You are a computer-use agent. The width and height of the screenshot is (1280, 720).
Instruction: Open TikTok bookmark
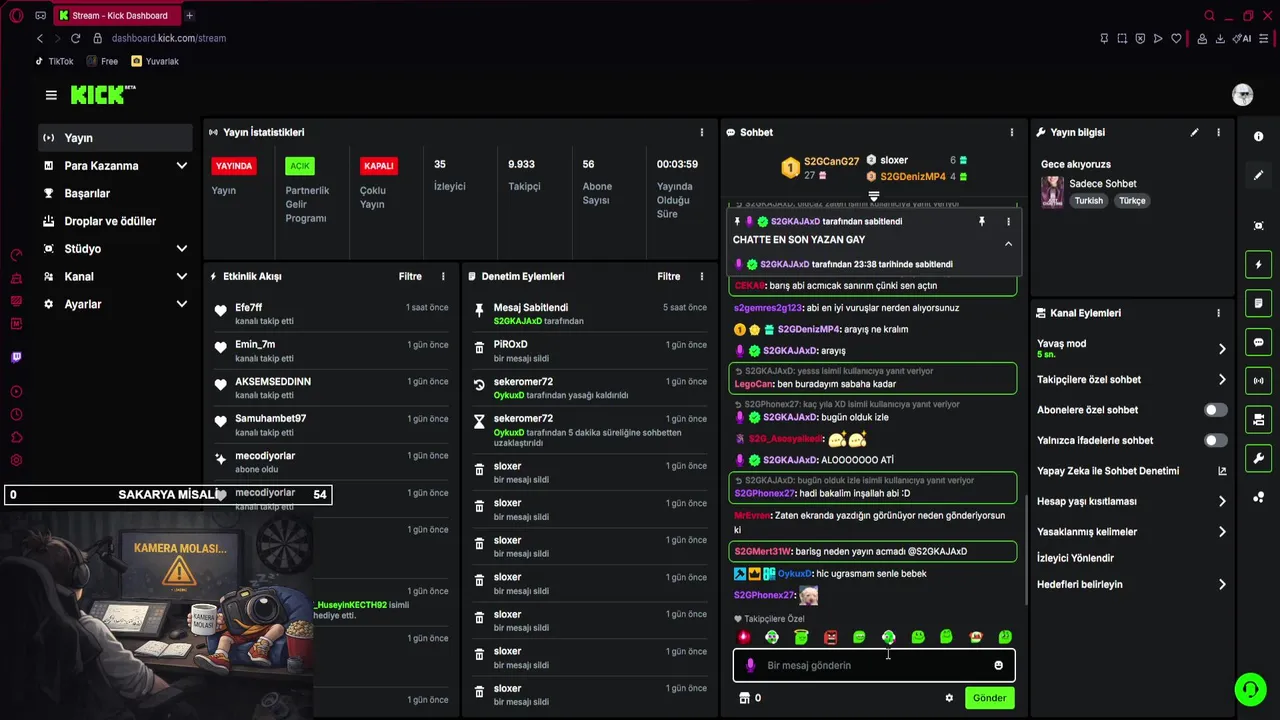[x=54, y=61]
